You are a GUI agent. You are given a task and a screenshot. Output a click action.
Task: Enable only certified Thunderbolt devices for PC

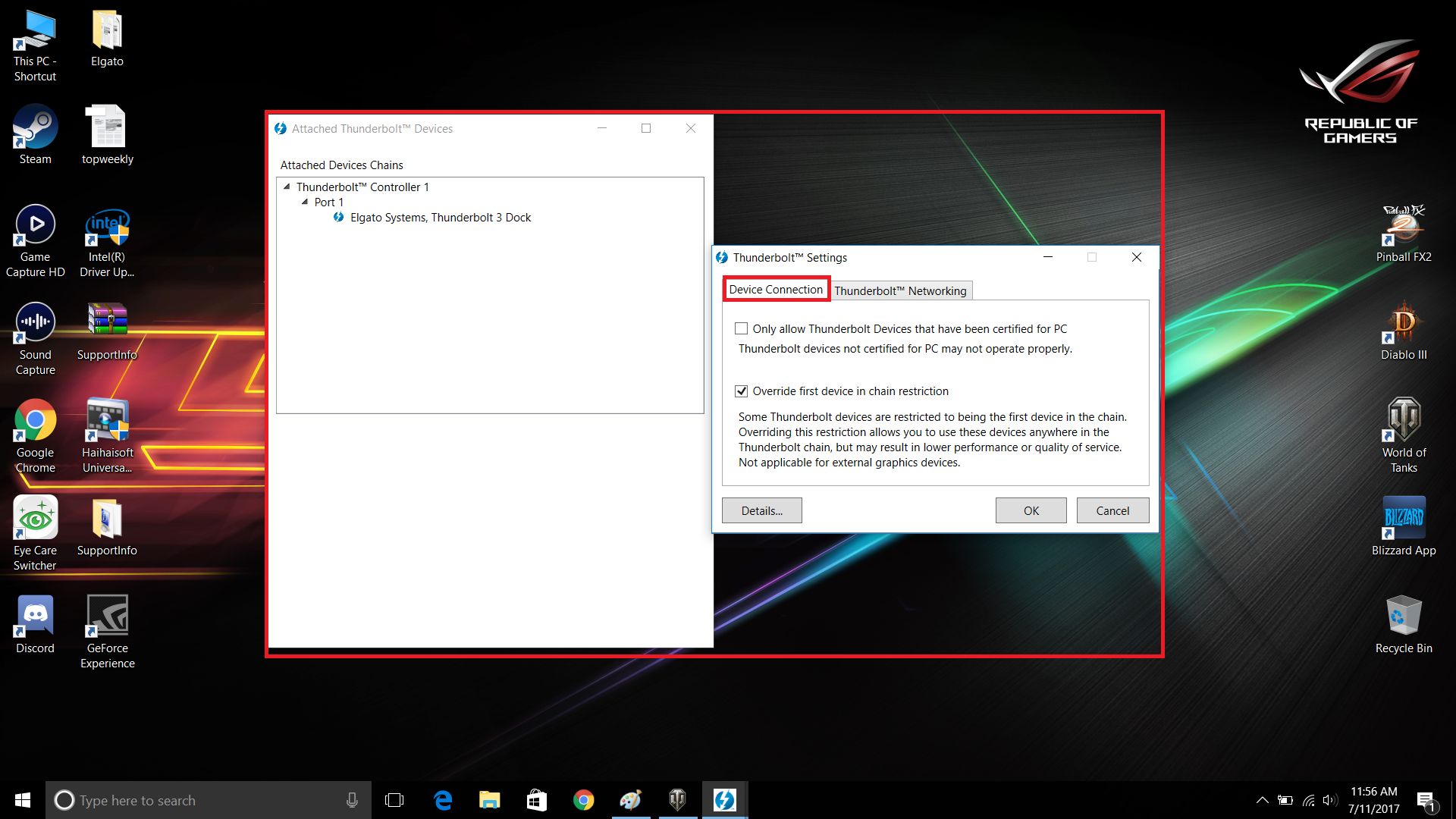click(742, 328)
